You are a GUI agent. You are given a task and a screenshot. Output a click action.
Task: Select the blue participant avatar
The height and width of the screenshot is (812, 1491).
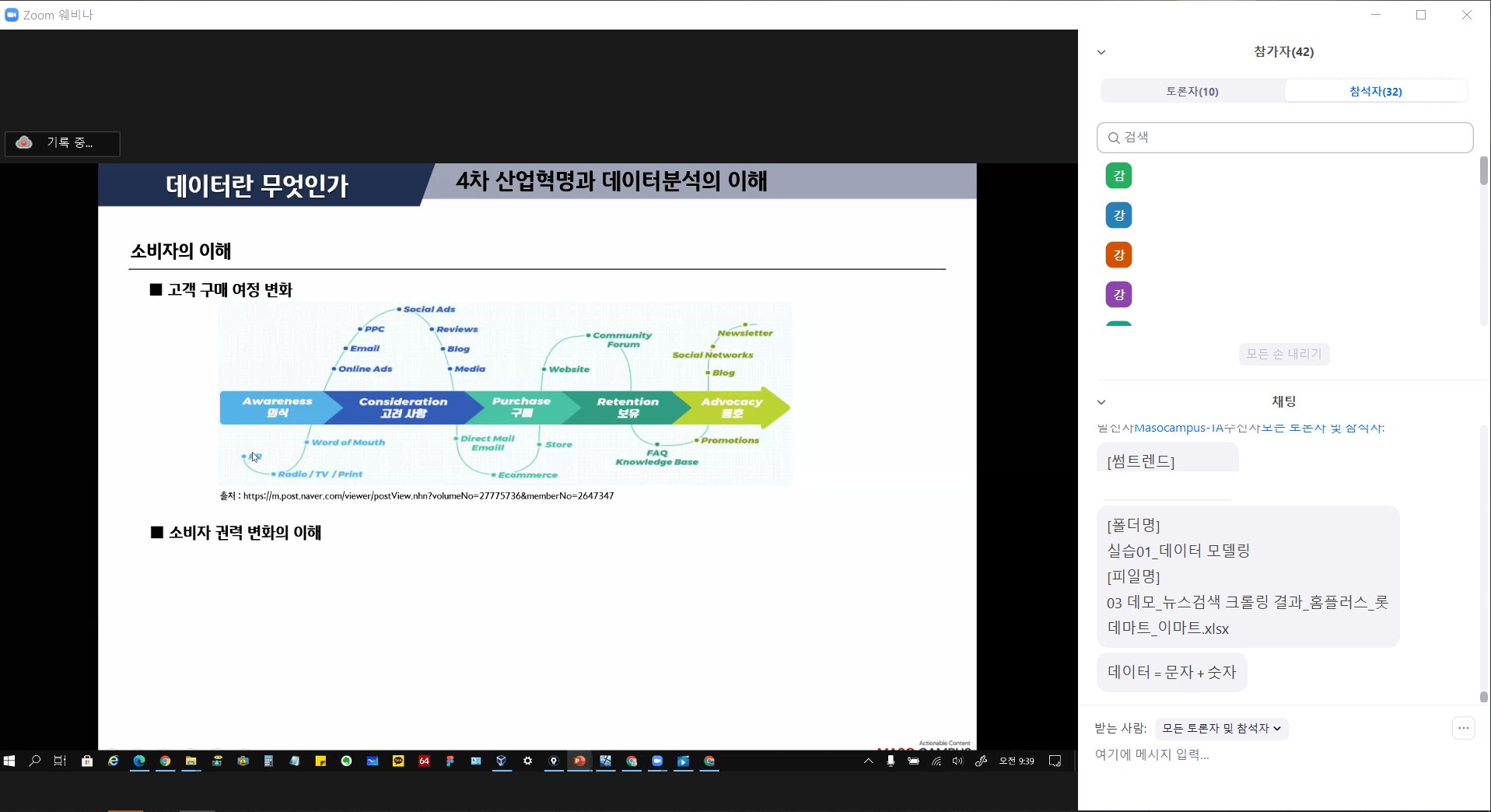pyautogui.click(x=1118, y=215)
